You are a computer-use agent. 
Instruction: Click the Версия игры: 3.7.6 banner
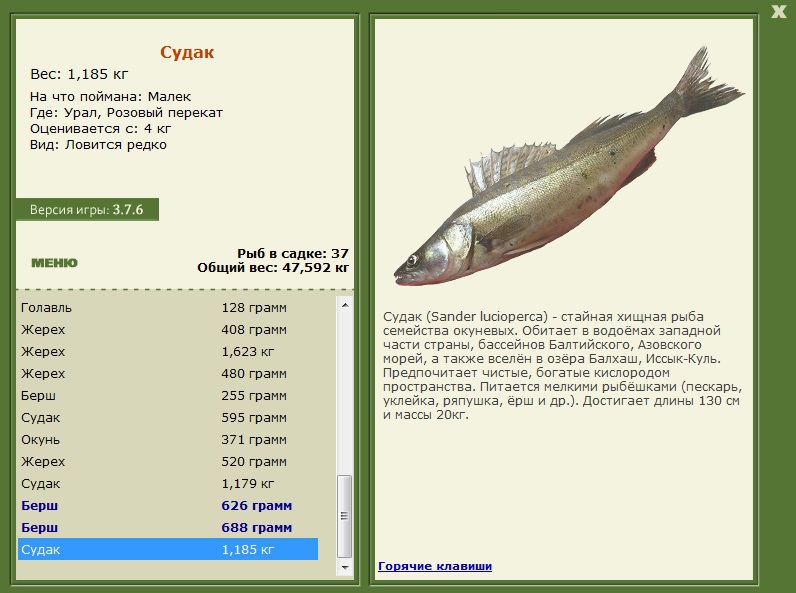(87, 210)
